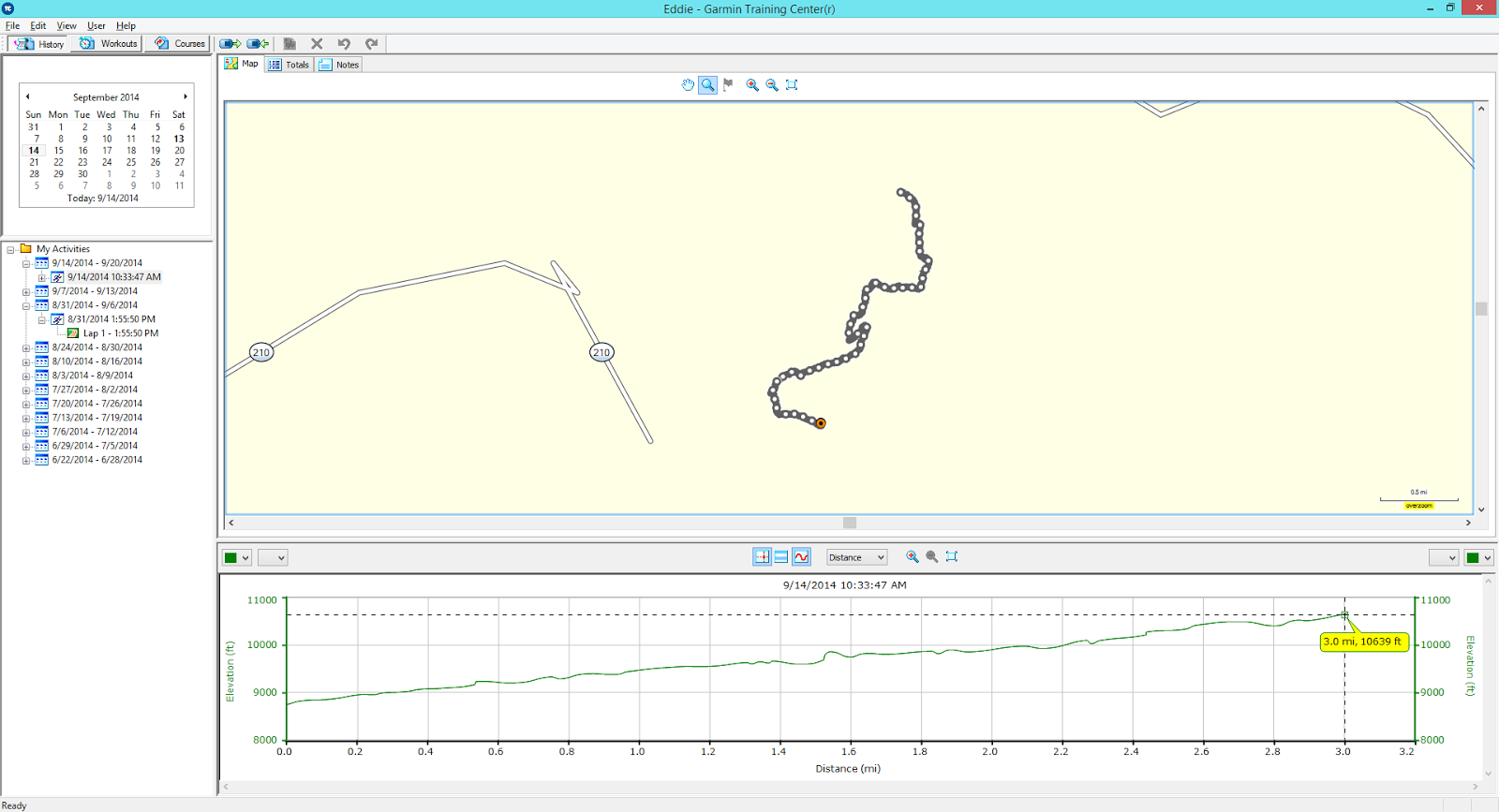The height and width of the screenshot is (812, 1499).
Task: Select the 7/13/2014 - 7/19/2014 week
Action: pyautogui.click(x=97, y=418)
